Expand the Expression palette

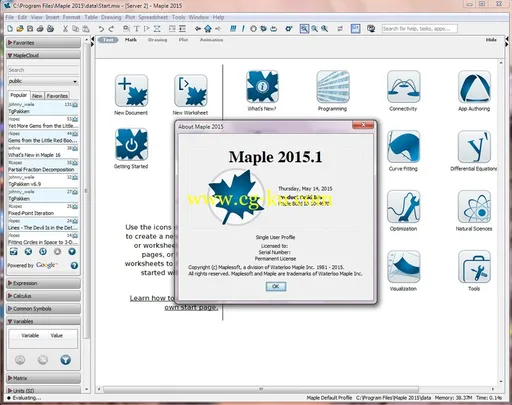click(43, 283)
